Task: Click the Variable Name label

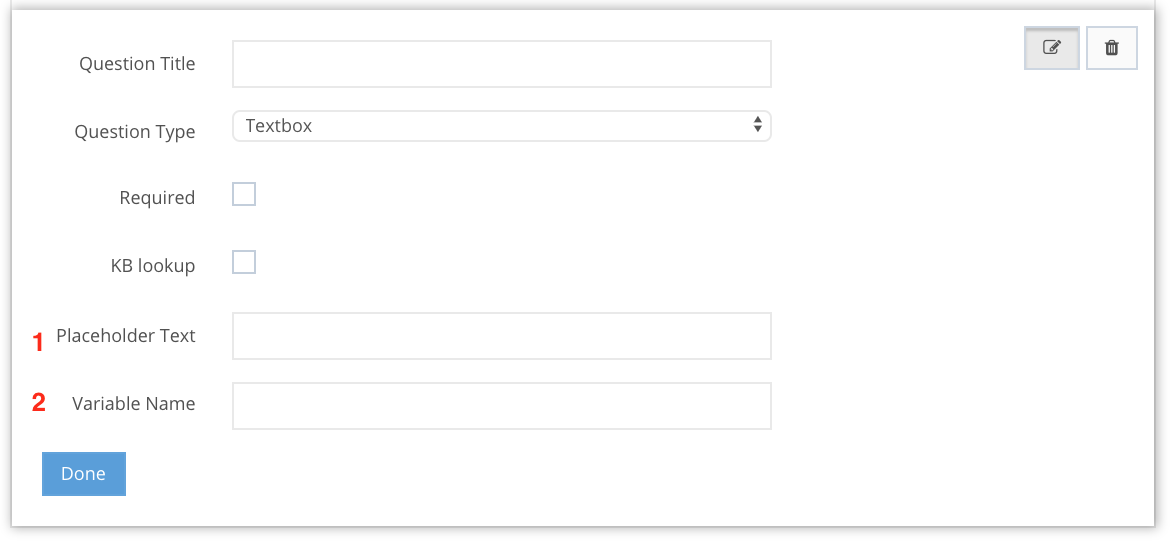Action: coord(134,404)
